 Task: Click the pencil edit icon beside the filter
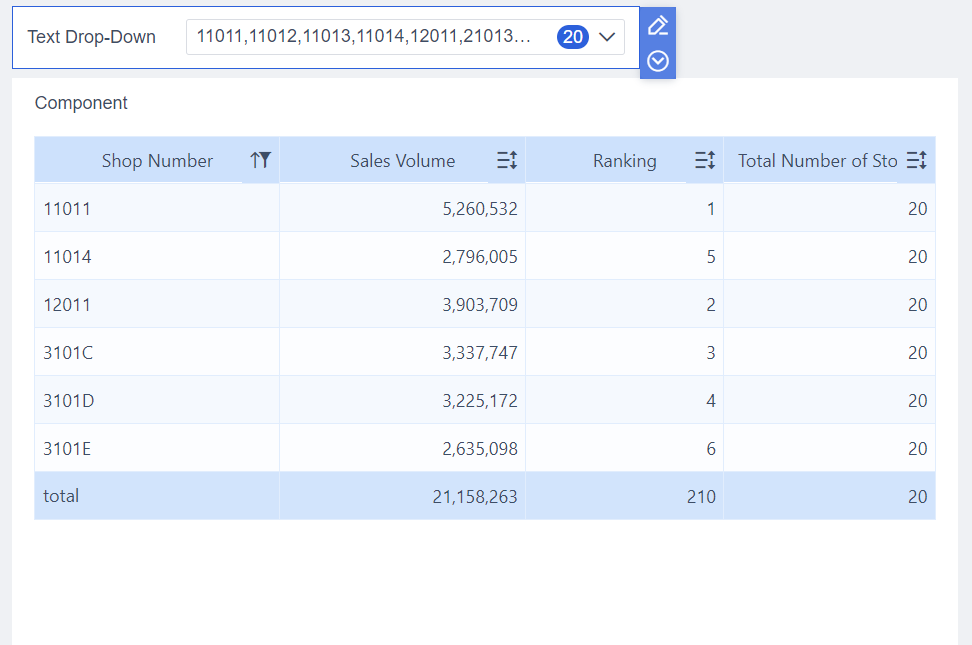[657, 24]
